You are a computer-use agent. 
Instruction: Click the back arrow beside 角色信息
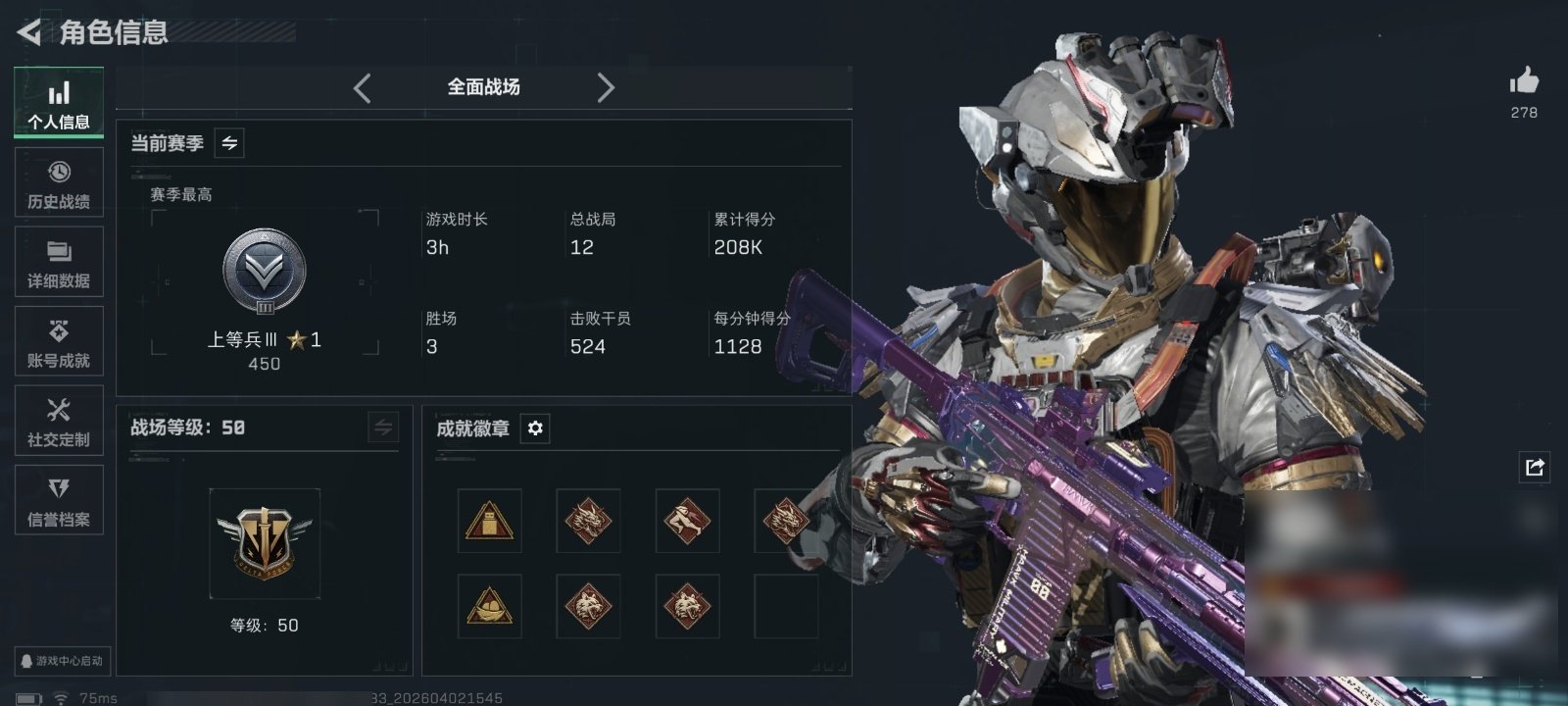pyautogui.click(x=28, y=32)
